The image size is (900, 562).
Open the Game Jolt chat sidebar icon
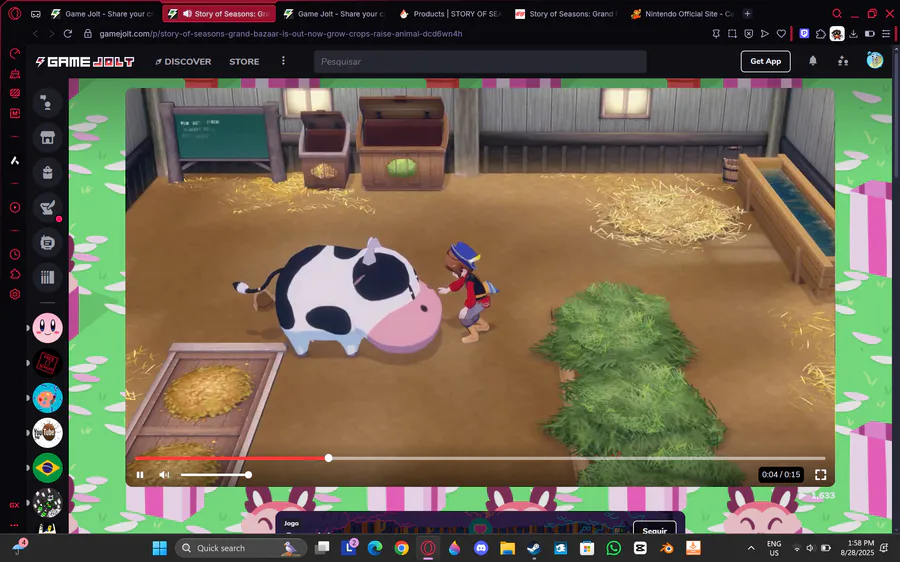(x=47, y=103)
